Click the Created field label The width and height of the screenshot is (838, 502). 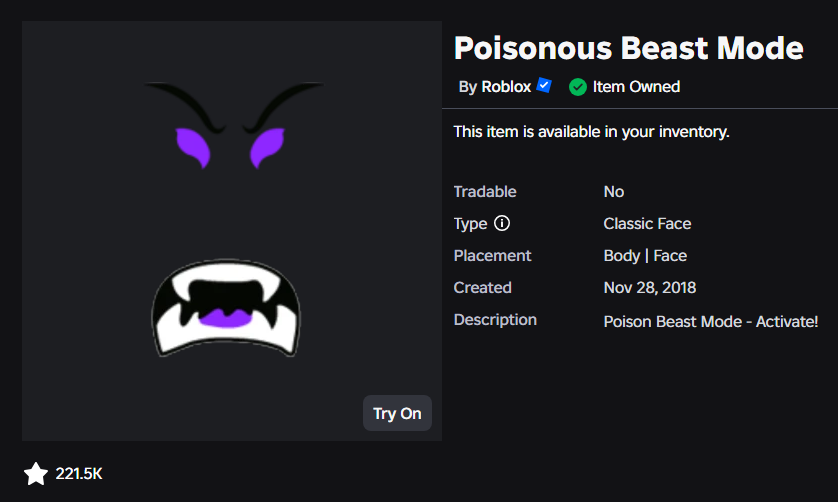tap(483, 288)
